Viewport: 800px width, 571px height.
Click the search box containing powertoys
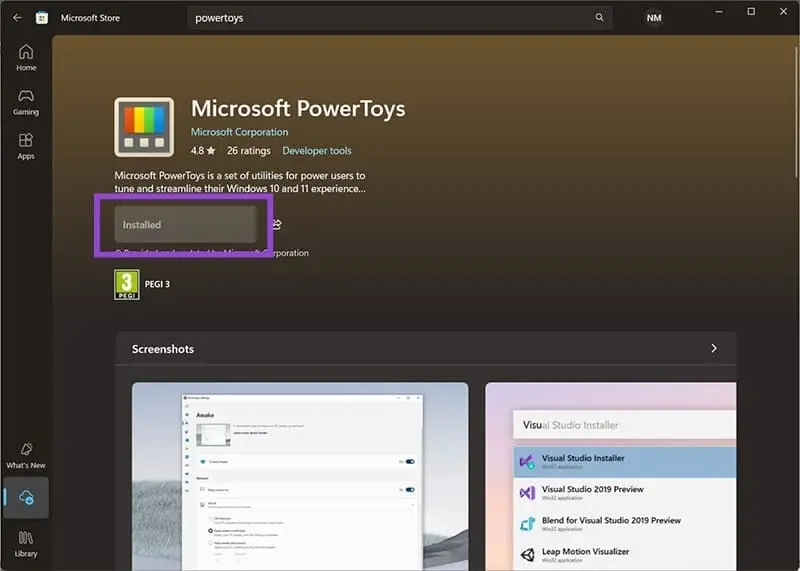point(399,18)
